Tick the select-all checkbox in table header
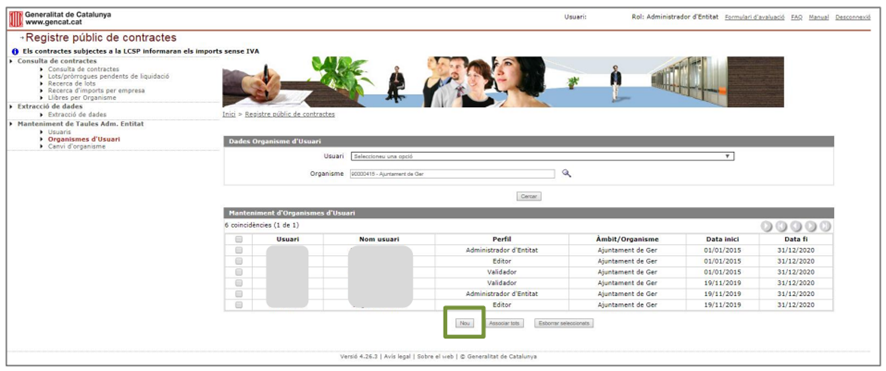886x371 pixels. 238,239
